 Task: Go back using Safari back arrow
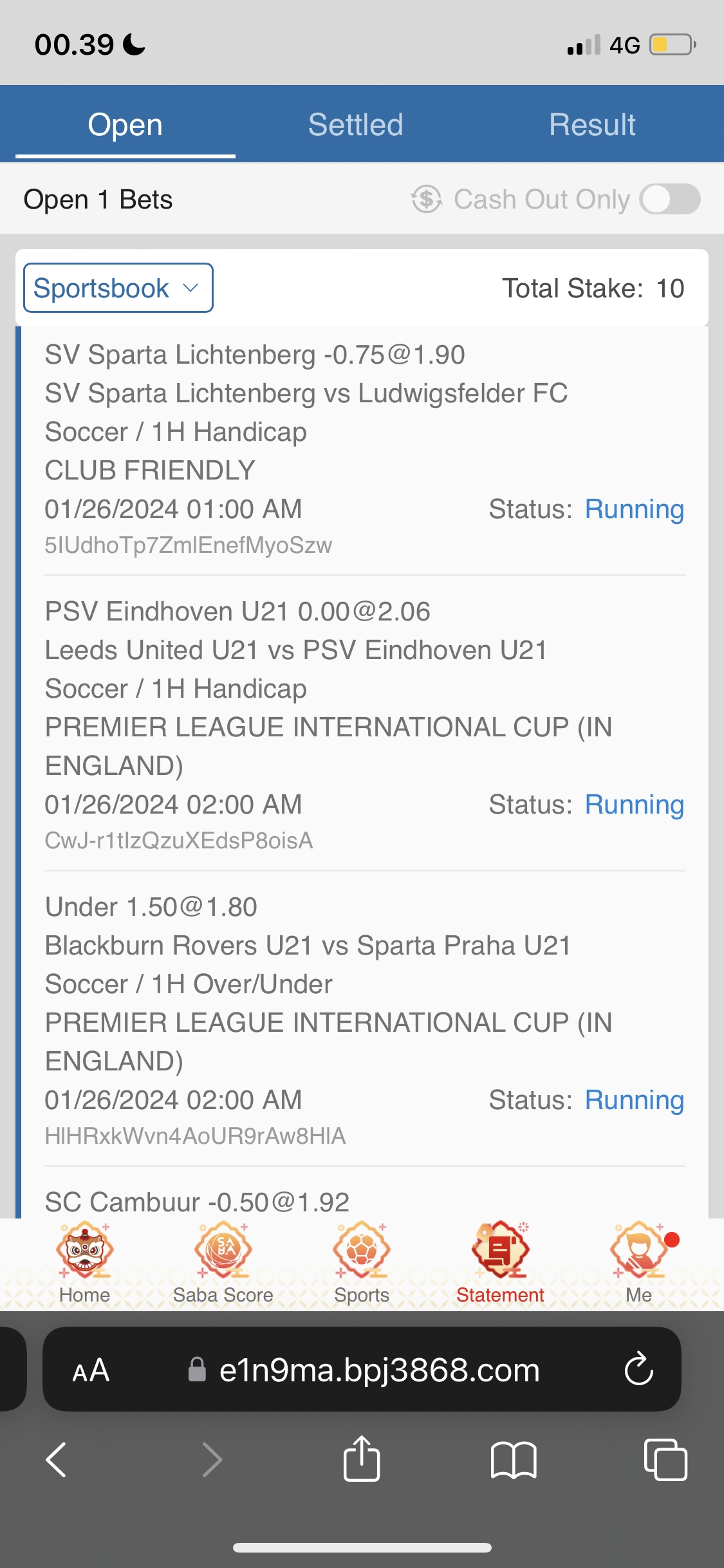[x=57, y=1459]
